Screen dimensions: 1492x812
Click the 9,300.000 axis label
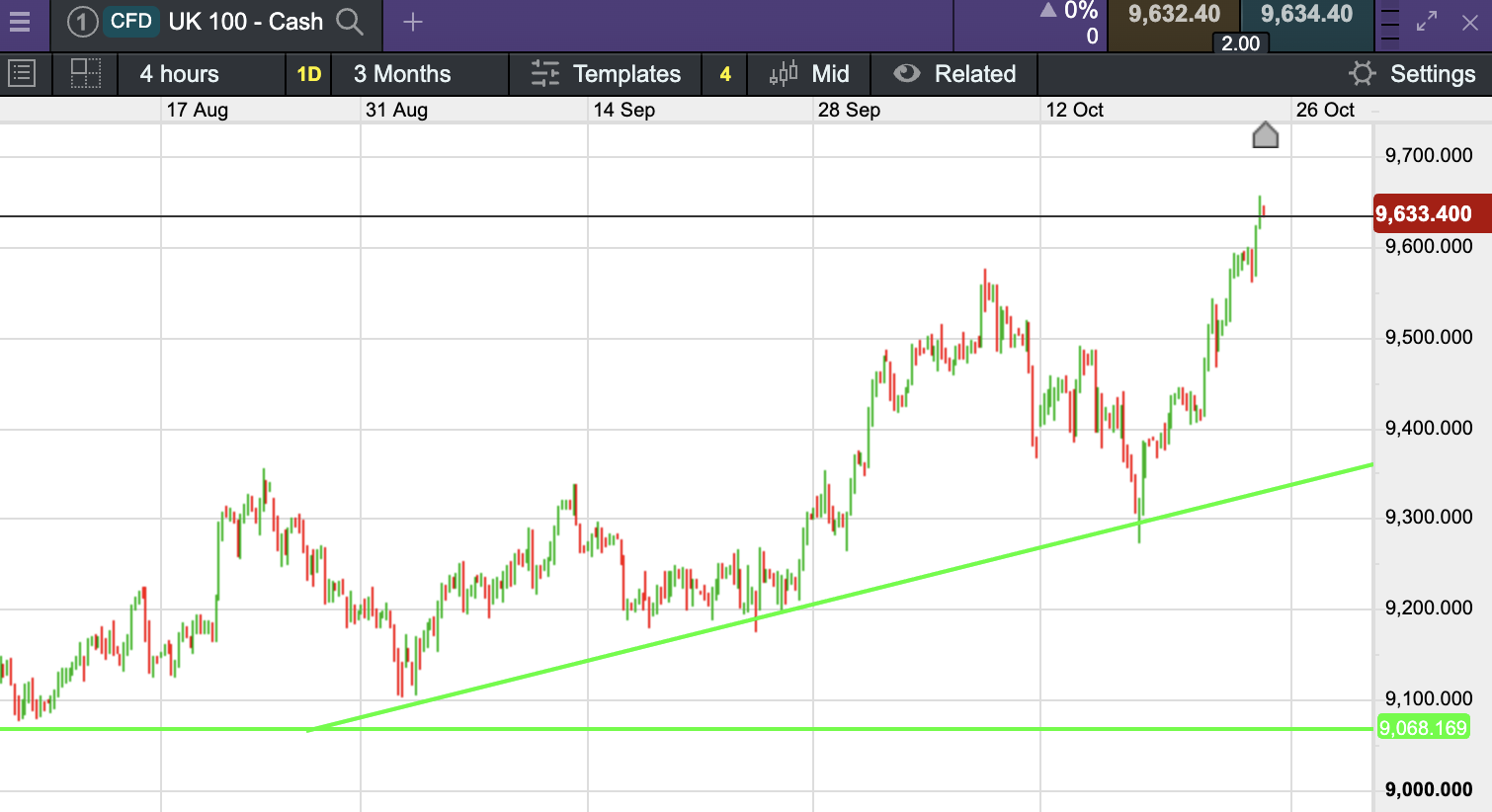point(1429,517)
